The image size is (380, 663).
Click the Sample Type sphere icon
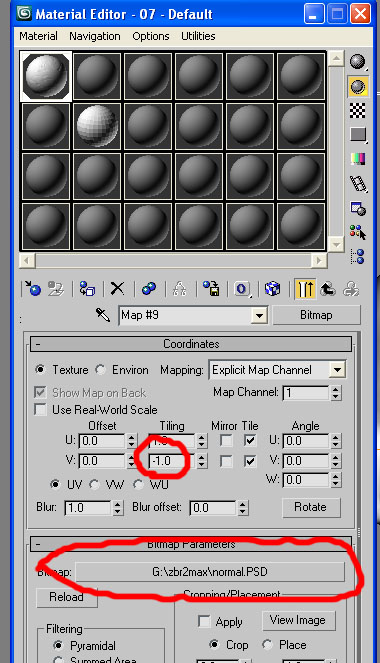pos(358,61)
